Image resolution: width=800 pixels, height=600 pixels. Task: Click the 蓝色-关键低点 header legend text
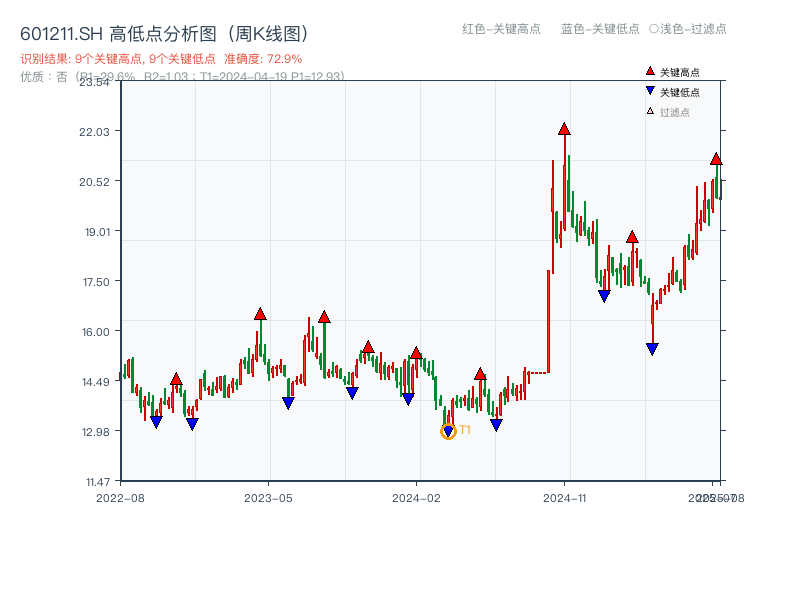(x=600, y=29)
